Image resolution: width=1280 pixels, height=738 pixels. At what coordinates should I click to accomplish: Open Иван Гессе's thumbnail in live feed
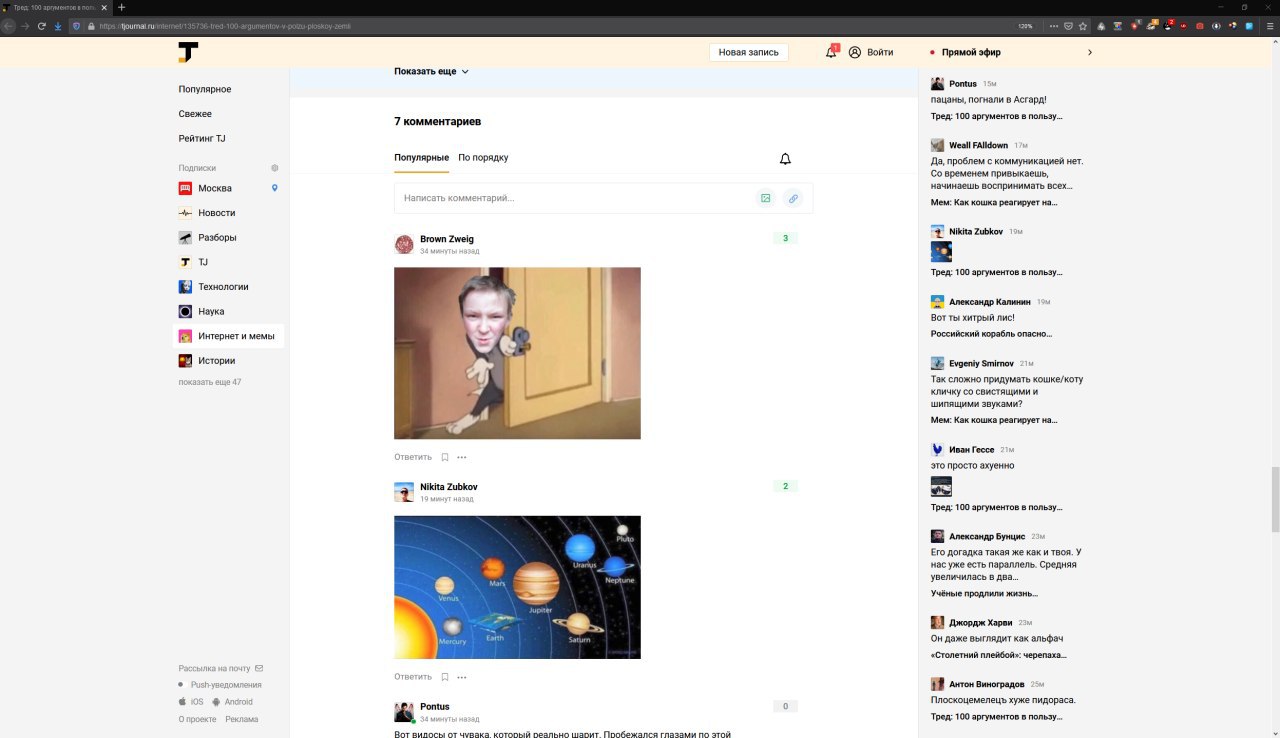(x=941, y=486)
